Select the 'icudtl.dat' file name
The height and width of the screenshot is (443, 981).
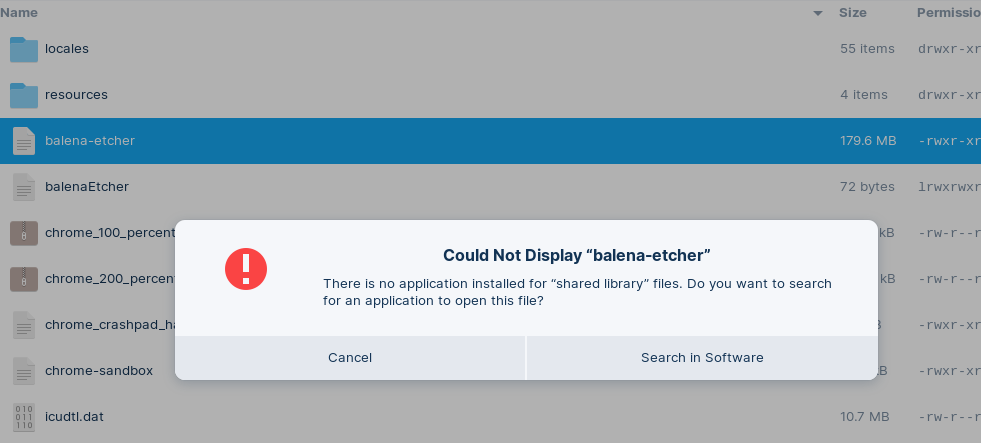[x=74, y=417]
